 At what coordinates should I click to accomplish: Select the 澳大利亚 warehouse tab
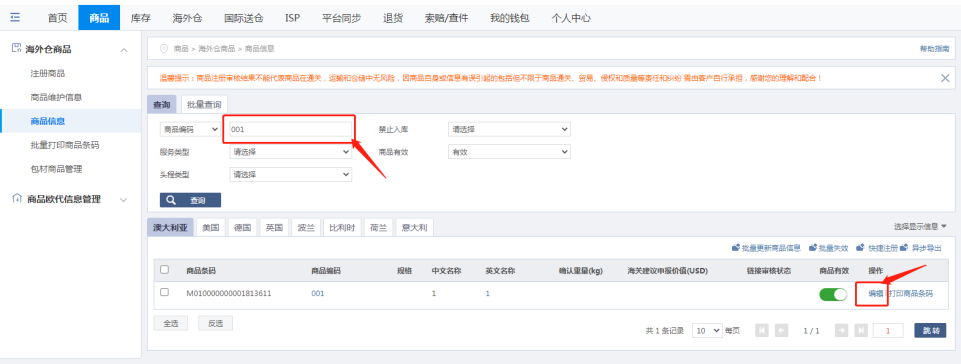pos(171,227)
